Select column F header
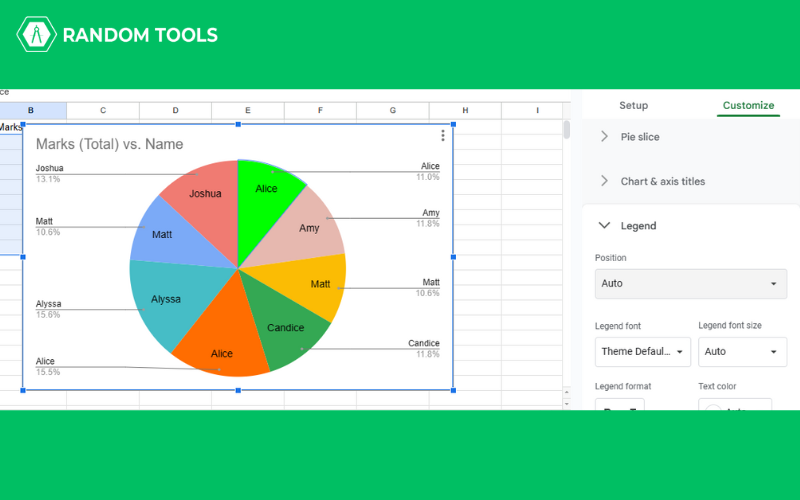Screen dimensions: 800x500 coord(320,110)
